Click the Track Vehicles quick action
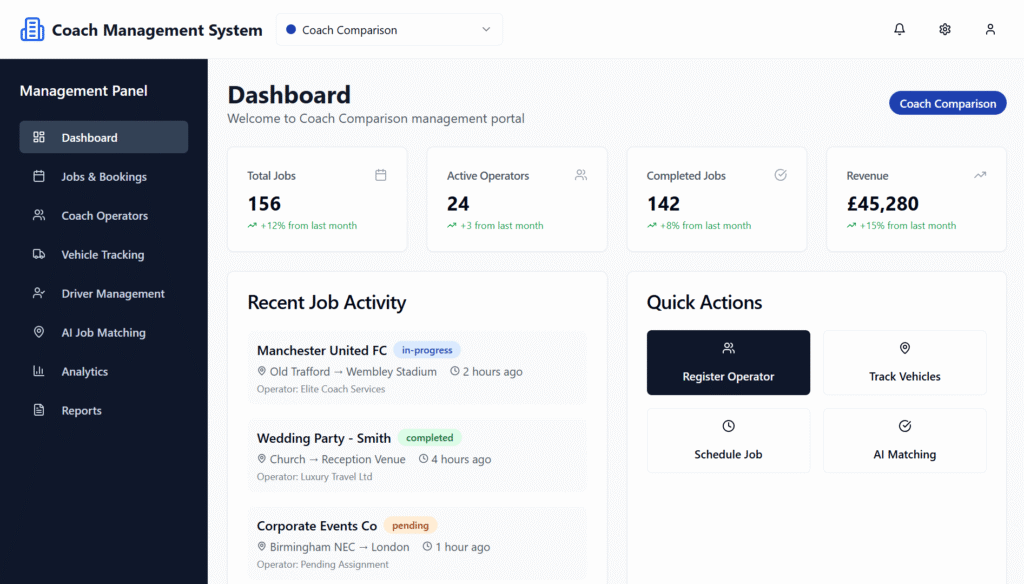 point(904,363)
